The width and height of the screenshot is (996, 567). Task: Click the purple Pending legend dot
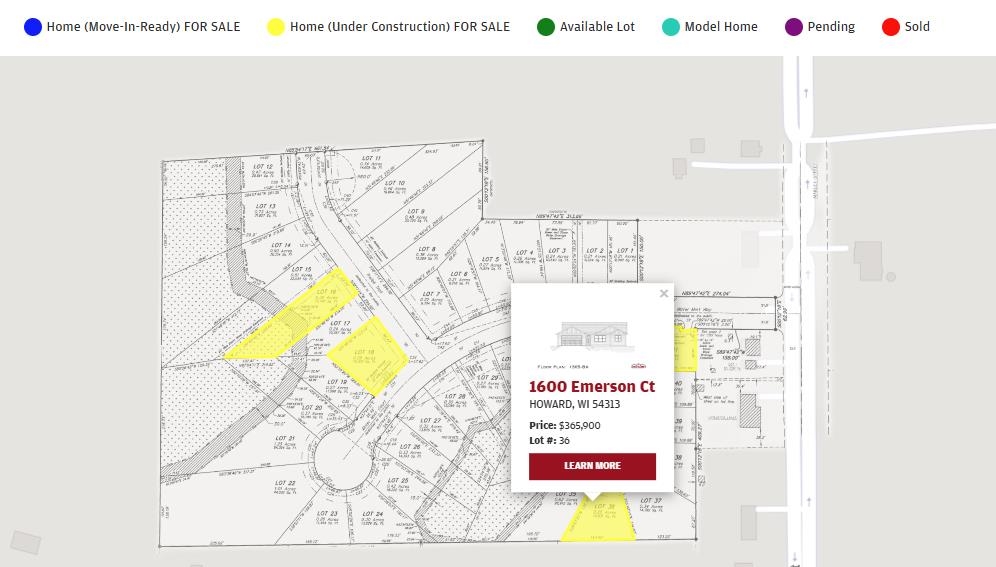pyautogui.click(x=794, y=27)
